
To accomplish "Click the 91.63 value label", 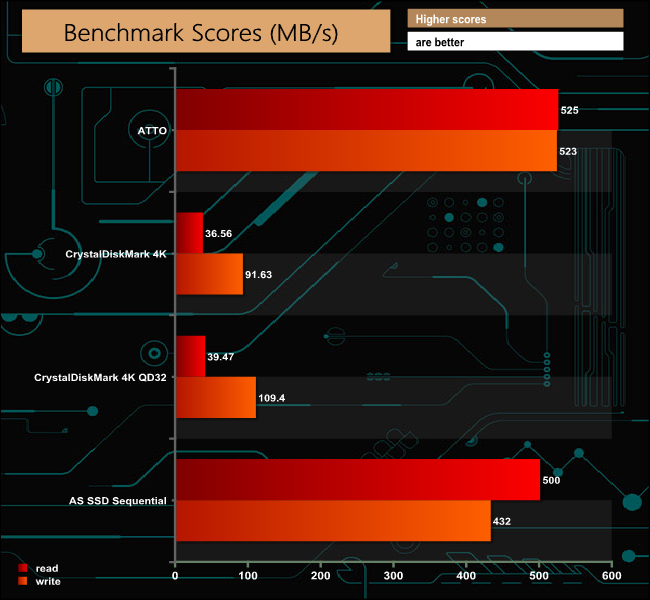I will pyautogui.click(x=258, y=274).
